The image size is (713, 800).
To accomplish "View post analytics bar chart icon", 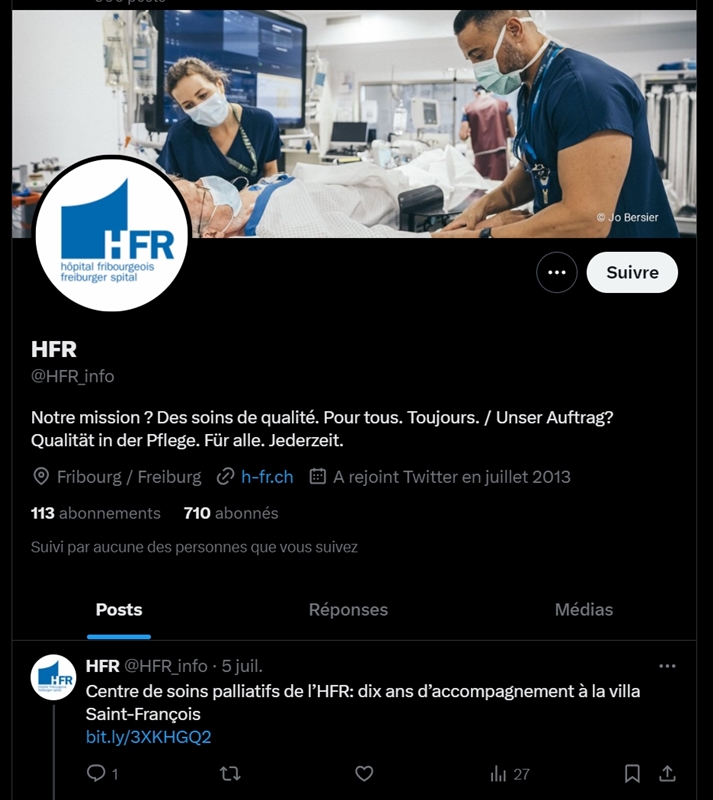I will pos(498,774).
